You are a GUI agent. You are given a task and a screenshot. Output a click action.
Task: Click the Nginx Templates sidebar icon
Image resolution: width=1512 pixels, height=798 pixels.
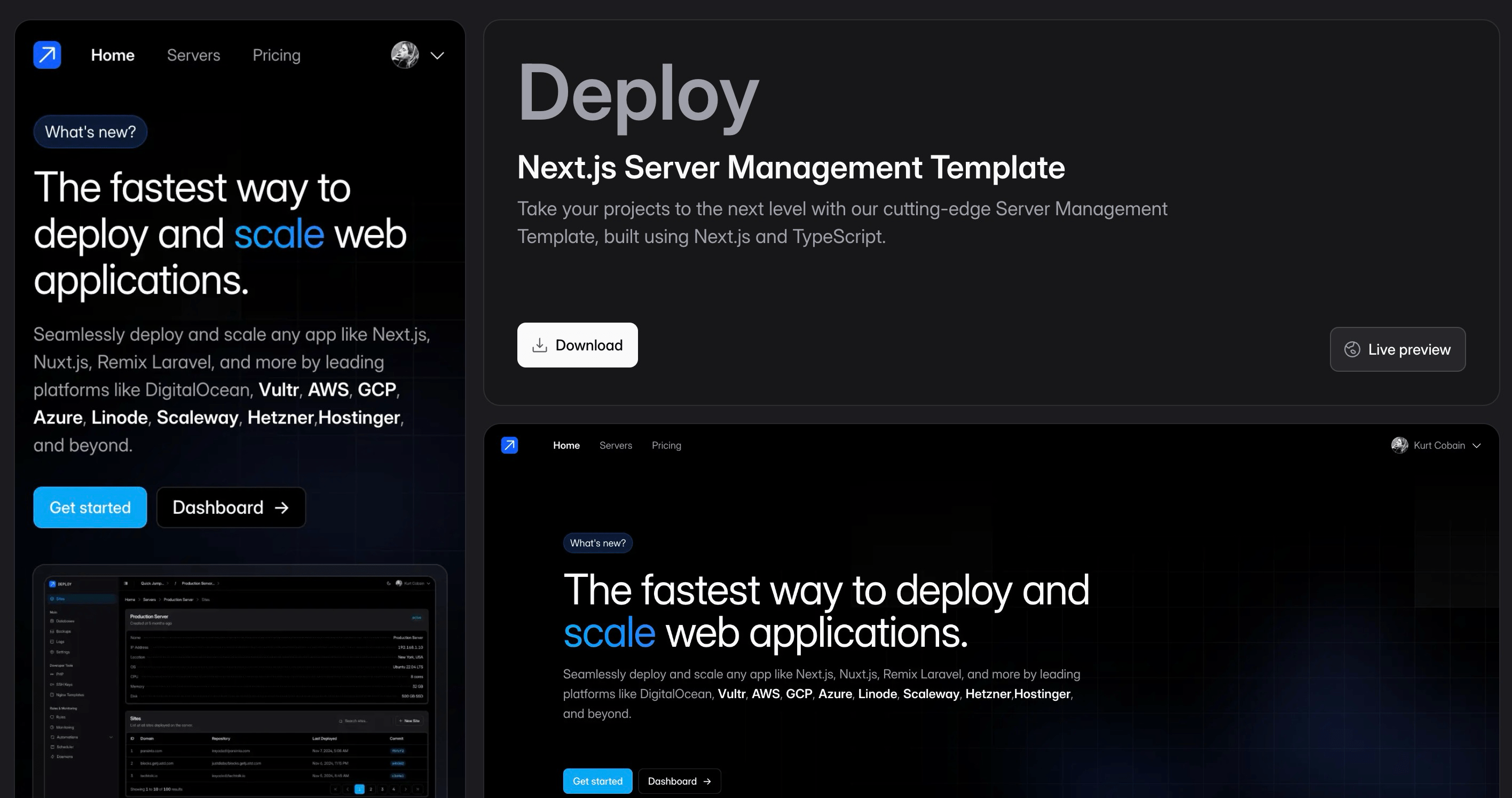pyautogui.click(x=53, y=695)
